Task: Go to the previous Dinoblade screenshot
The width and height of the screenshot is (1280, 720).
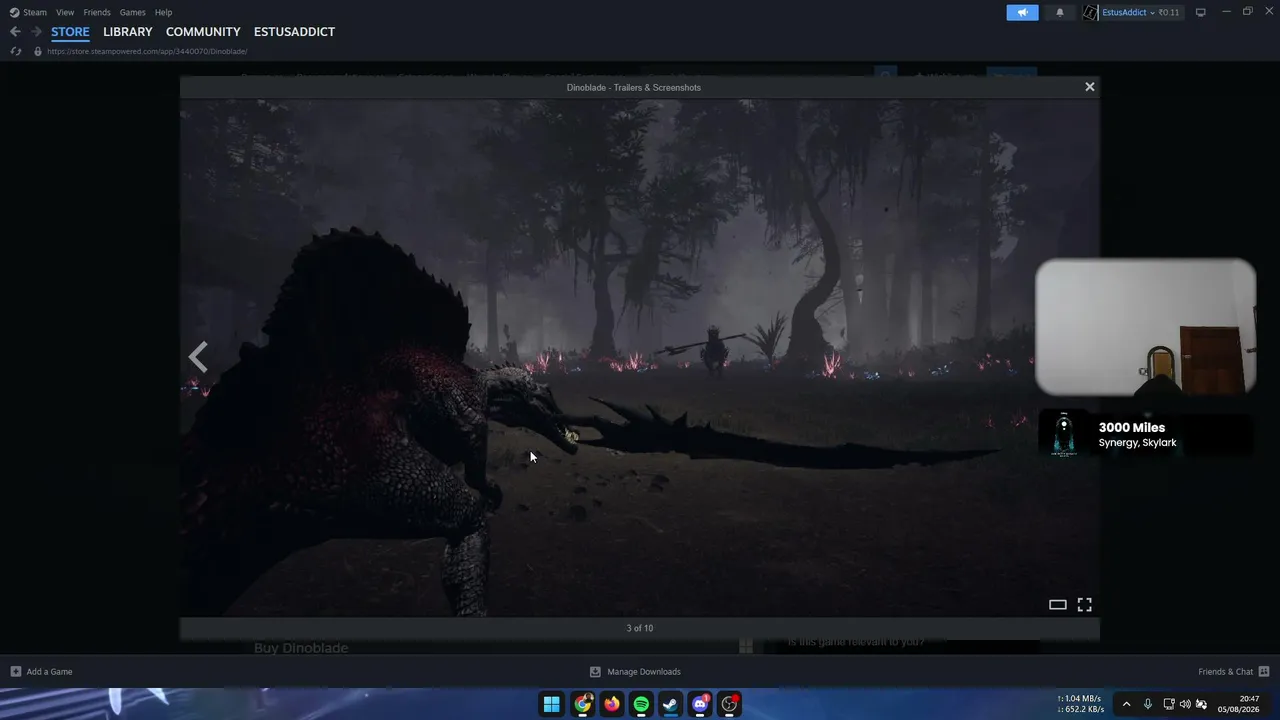Action: (198, 357)
